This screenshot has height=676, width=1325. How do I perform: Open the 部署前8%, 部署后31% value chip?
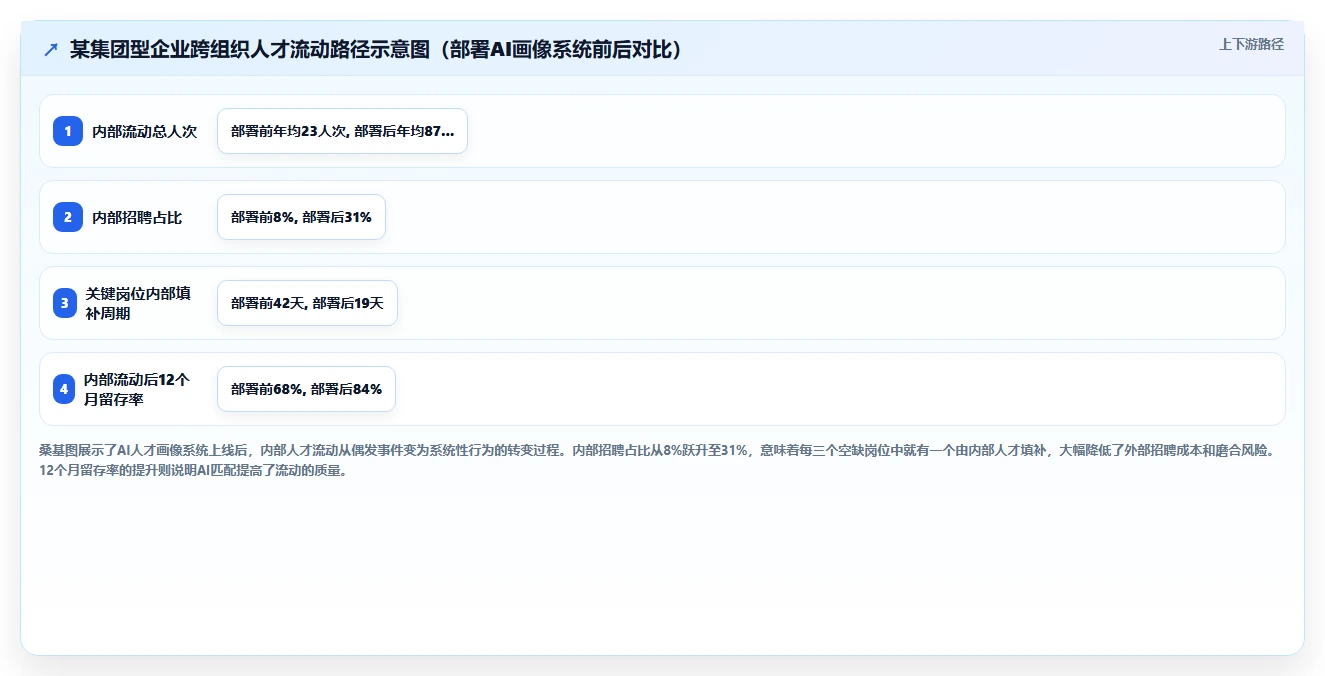[x=301, y=217]
